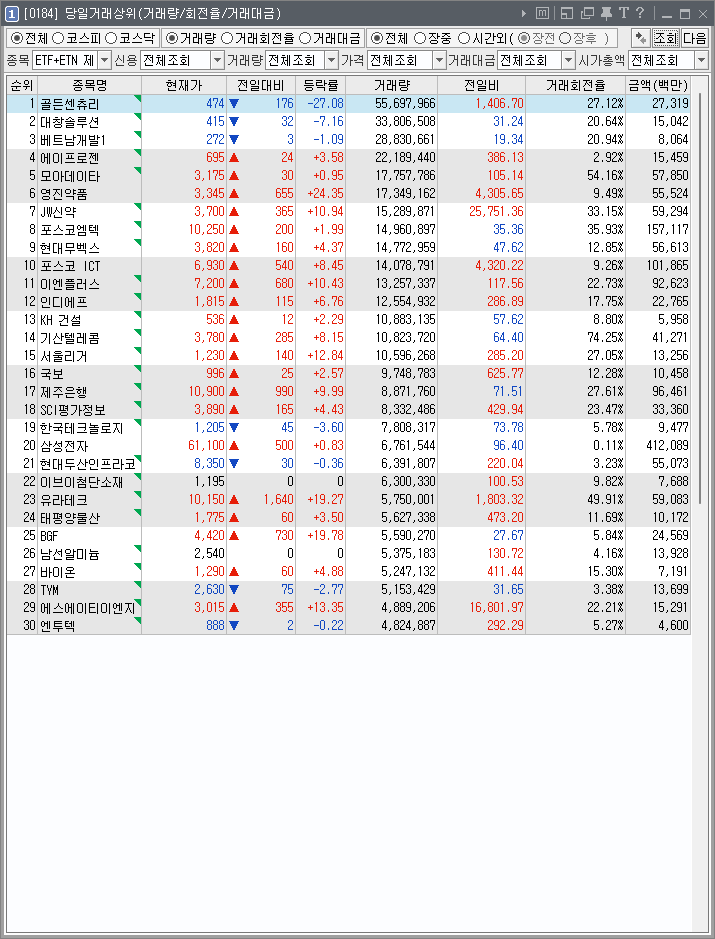Select stock 현대두산인프라코
The width and height of the screenshot is (715, 939).
coord(87,464)
